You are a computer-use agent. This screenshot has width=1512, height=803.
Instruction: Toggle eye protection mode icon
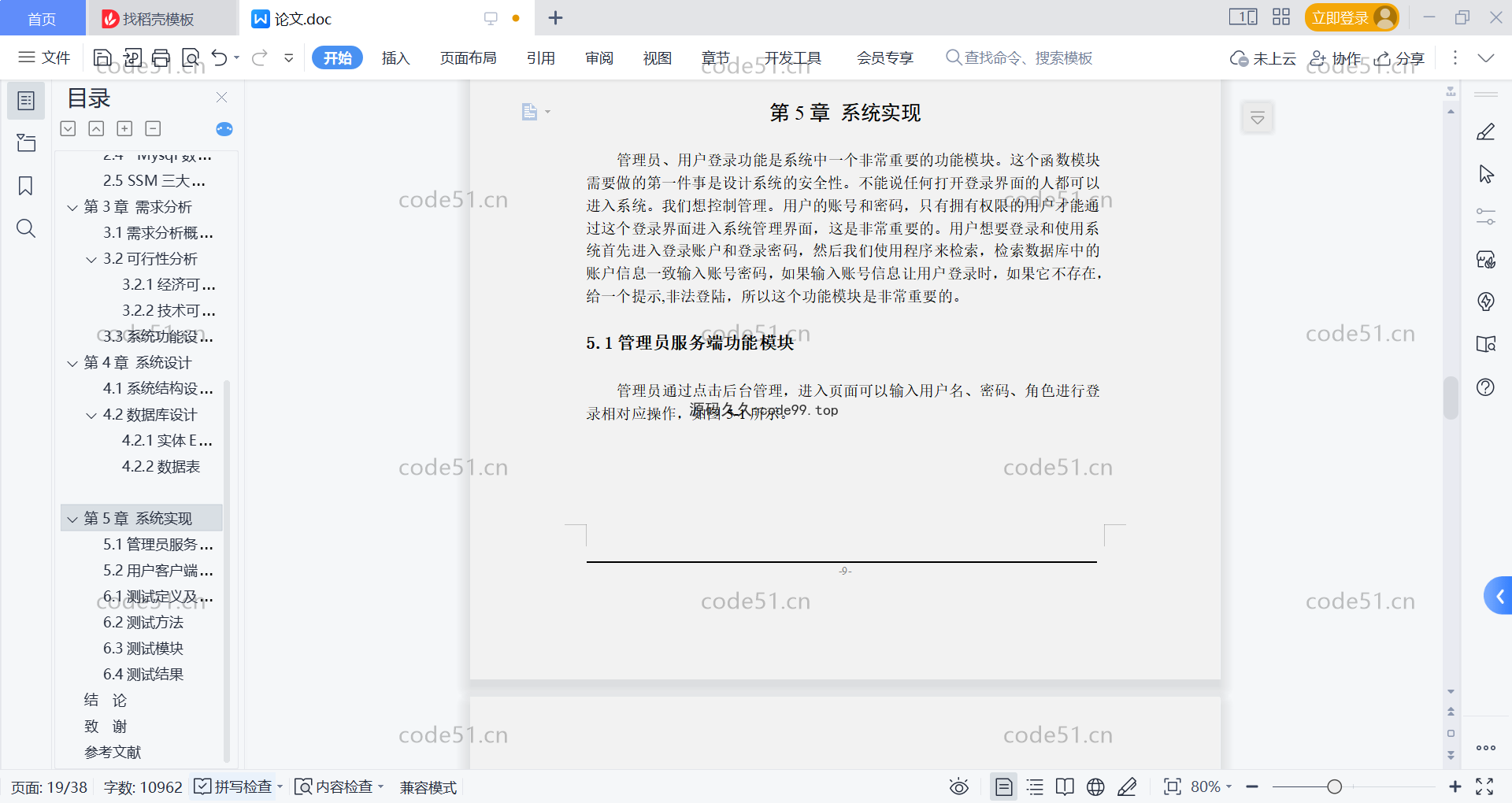tap(959, 787)
